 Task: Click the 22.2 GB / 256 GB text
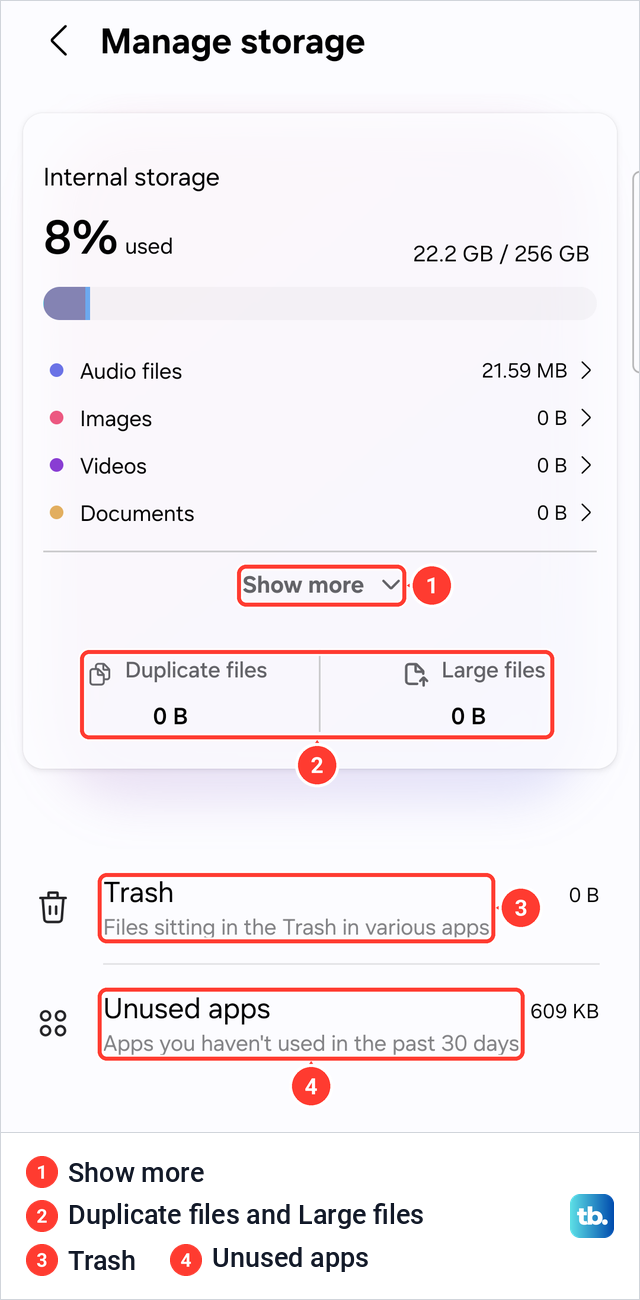501,254
